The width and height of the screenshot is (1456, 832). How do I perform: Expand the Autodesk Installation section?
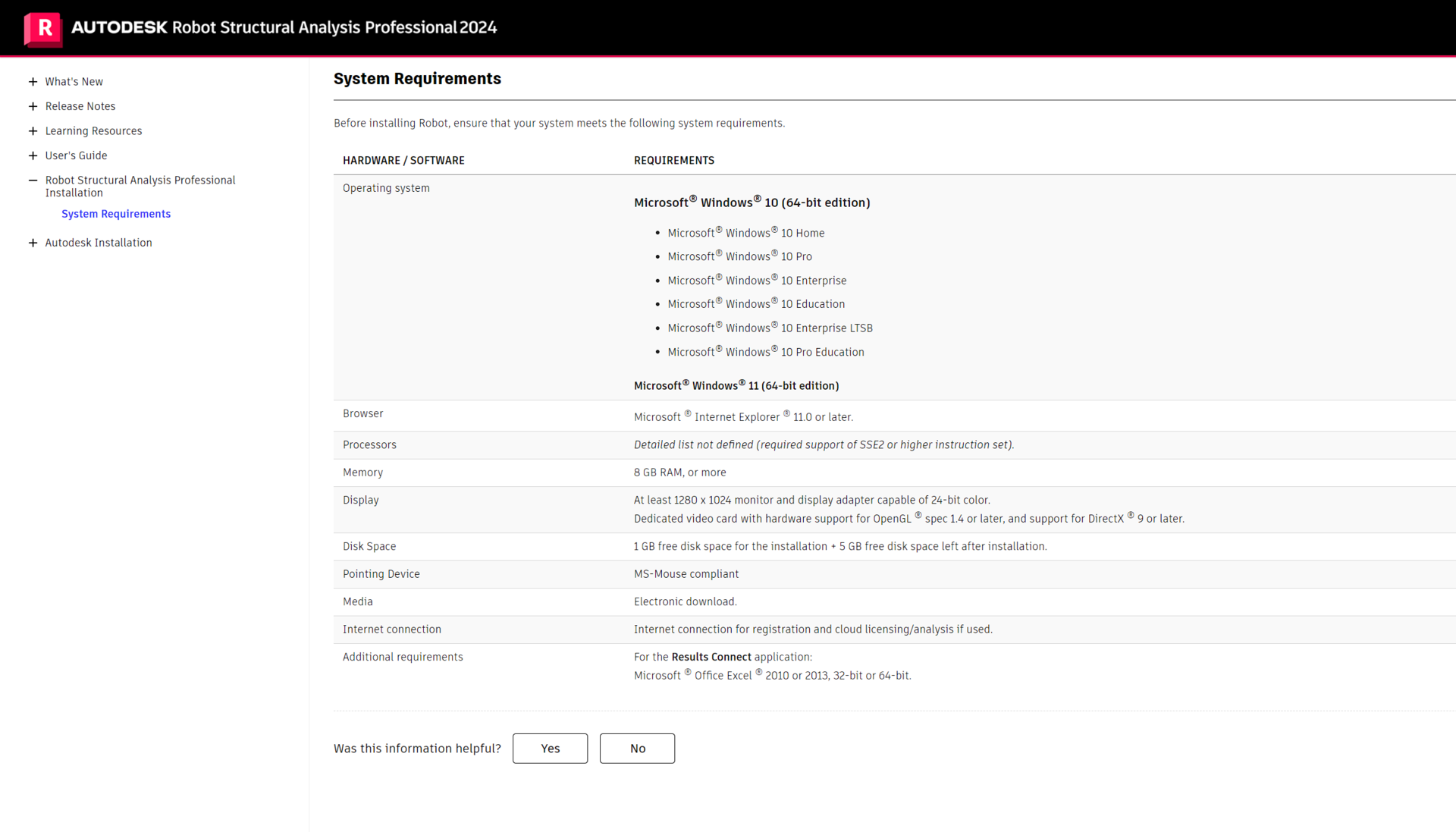[x=33, y=243]
